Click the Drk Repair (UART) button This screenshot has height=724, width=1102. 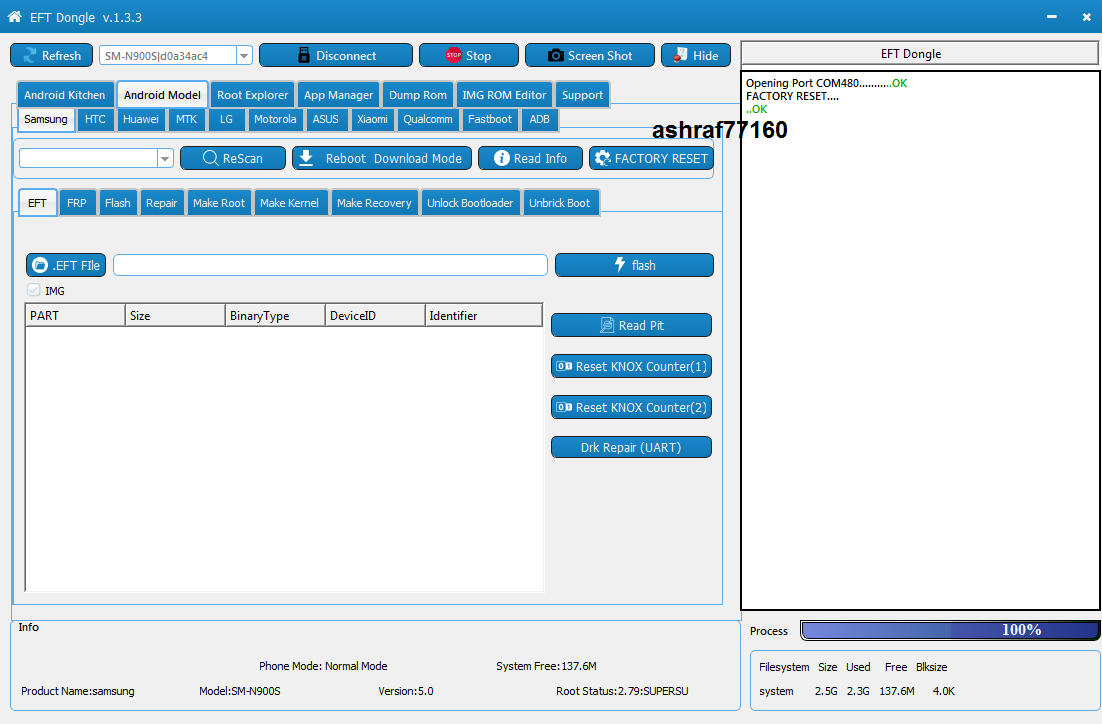[x=631, y=447]
